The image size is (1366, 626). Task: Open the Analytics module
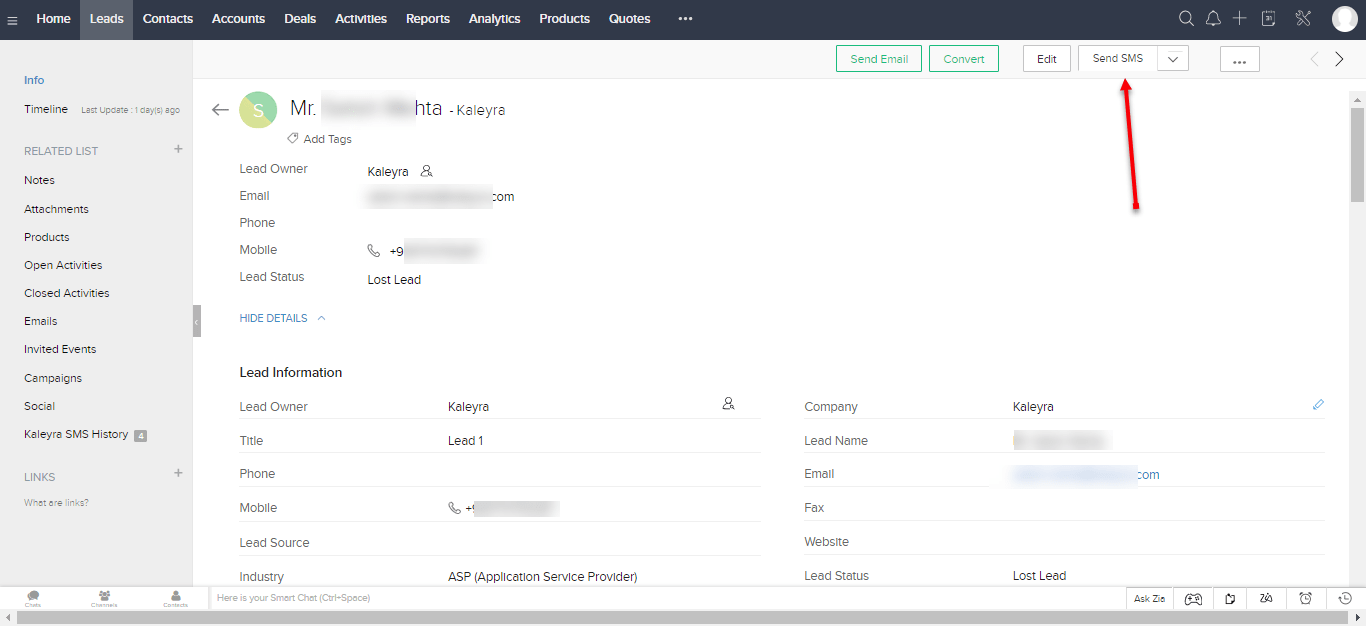tap(494, 18)
